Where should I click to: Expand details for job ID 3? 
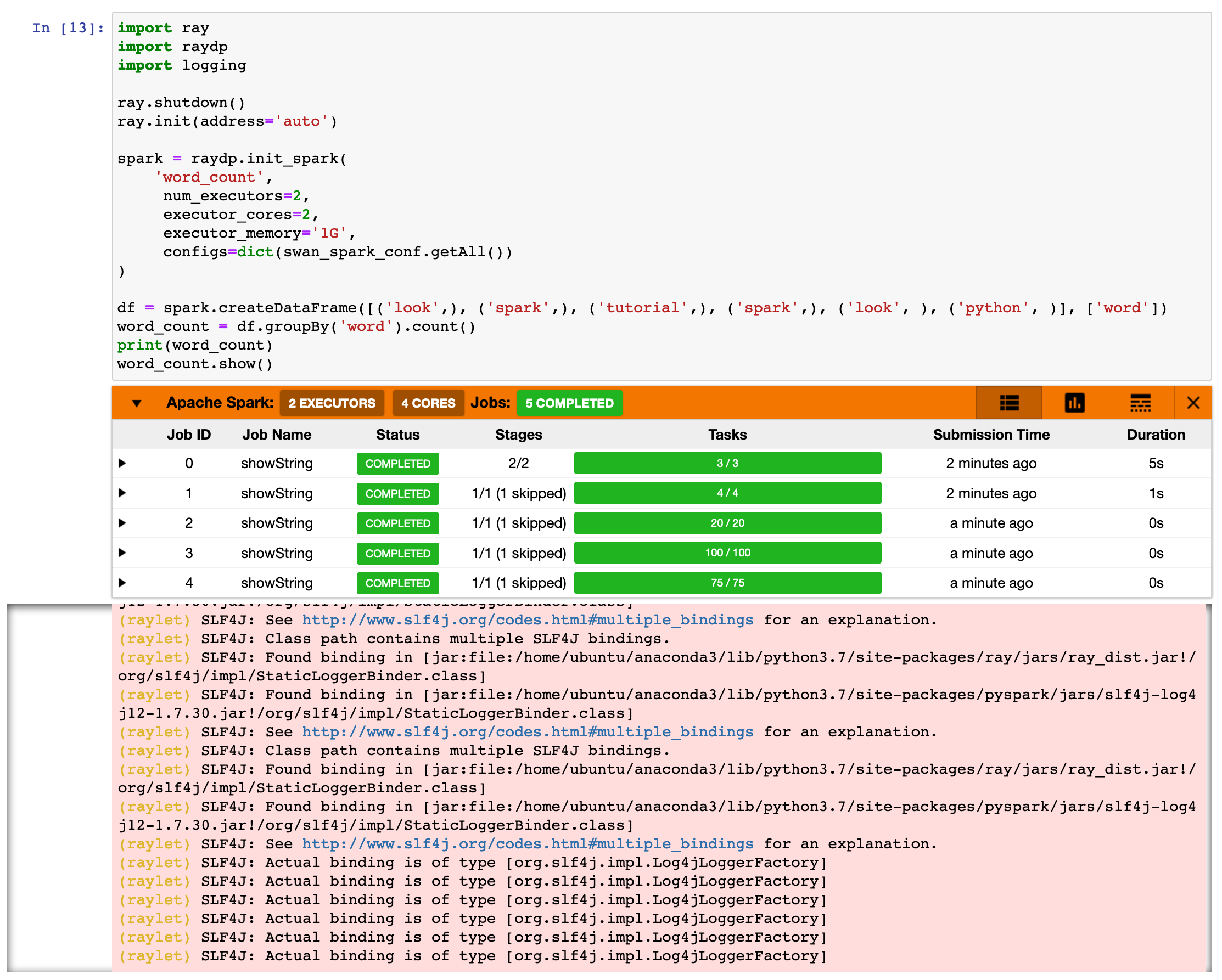[122, 553]
